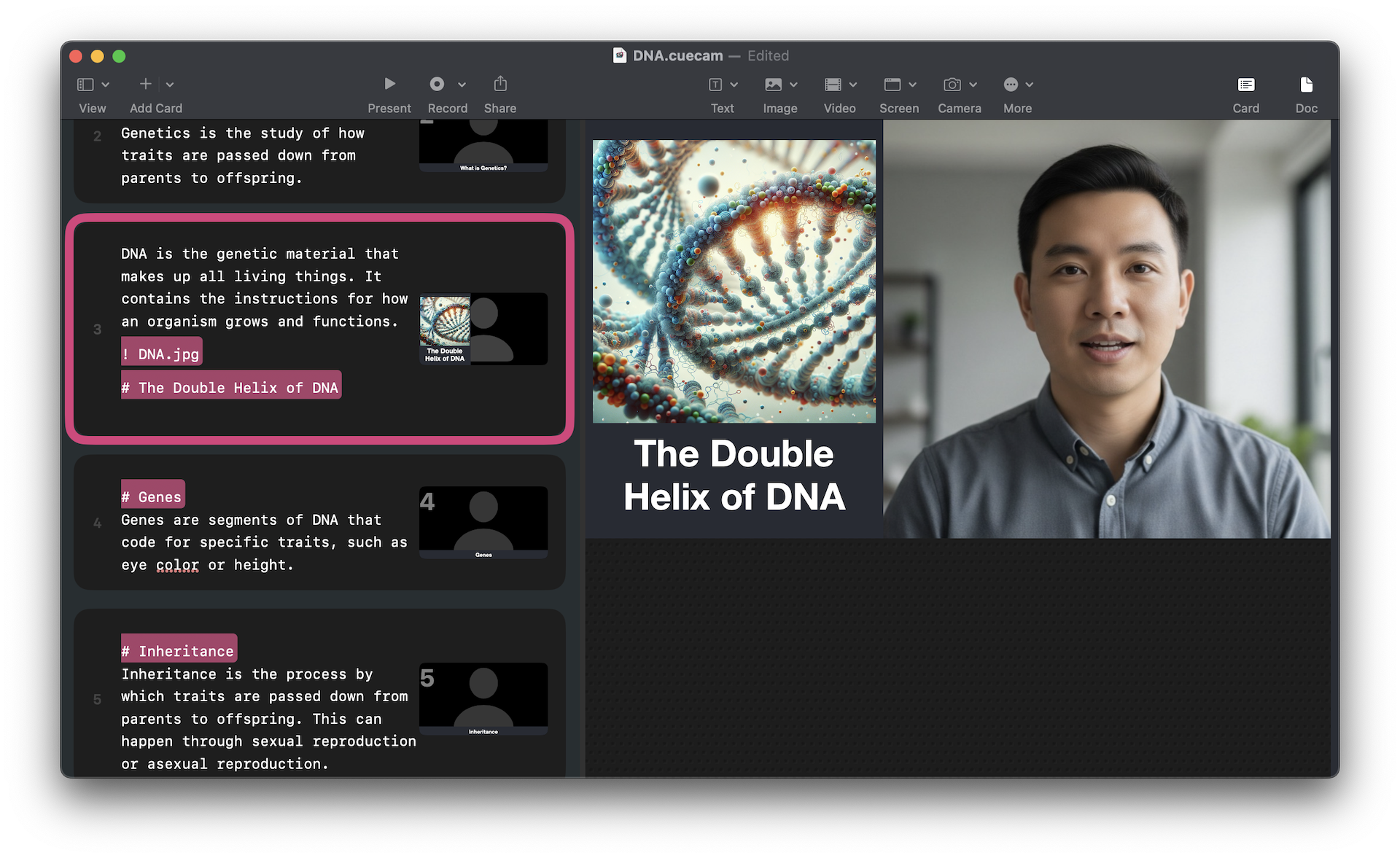Viewport: 1400px width, 858px height.
Task: Click the Screen tool icon
Action: click(x=892, y=85)
